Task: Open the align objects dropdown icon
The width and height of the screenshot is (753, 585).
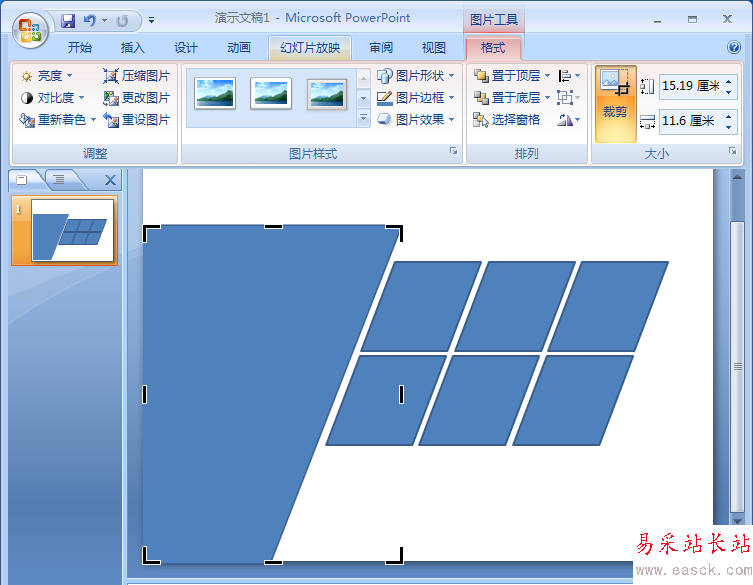Action: tap(569, 76)
